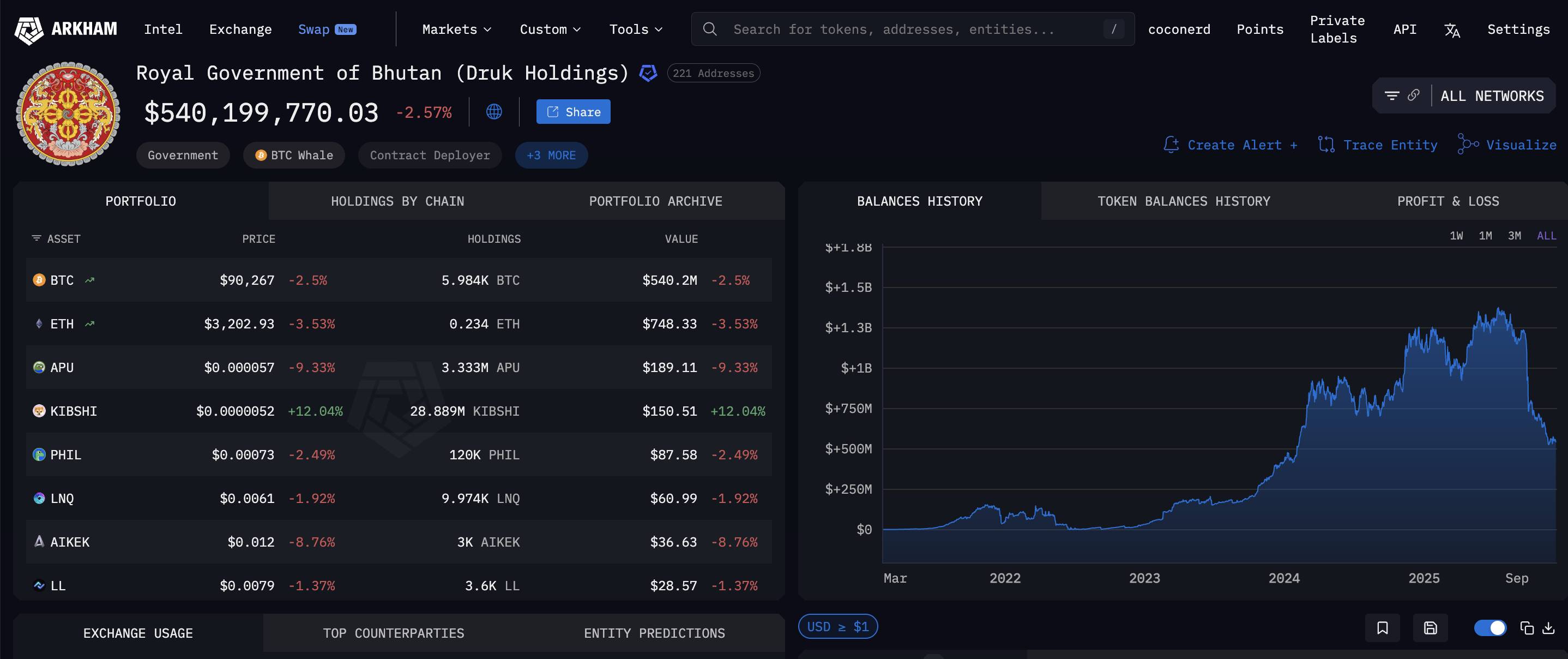
Task: Click the save floppy disk icon
Action: (1430, 627)
